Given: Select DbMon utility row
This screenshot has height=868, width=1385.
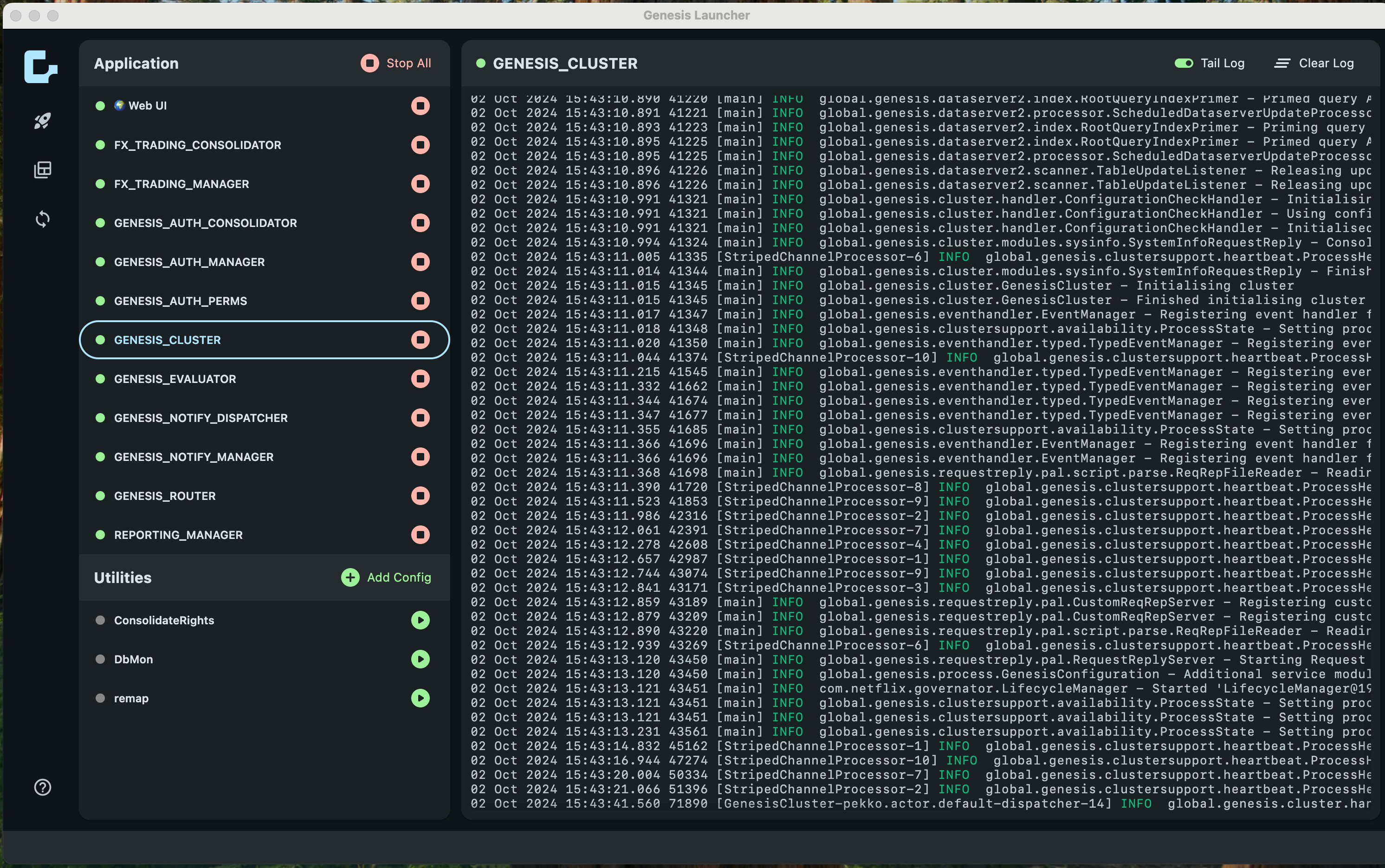Looking at the screenshot, I should click(264, 659).
